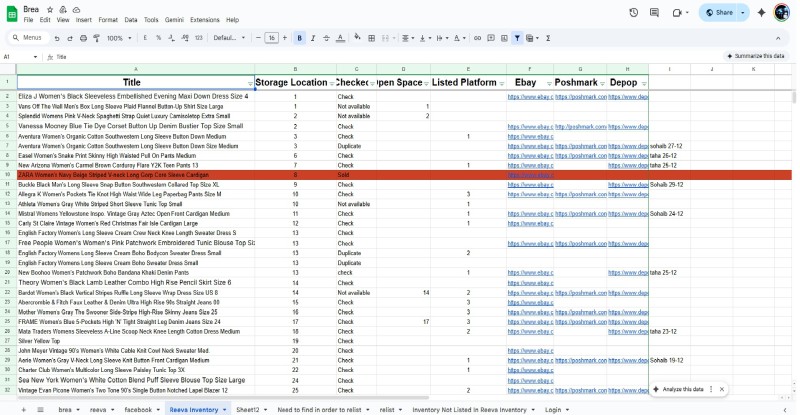Open filter dropdown in Title header
The width and height of the screenshot is (800, 415).
point(250,82)
